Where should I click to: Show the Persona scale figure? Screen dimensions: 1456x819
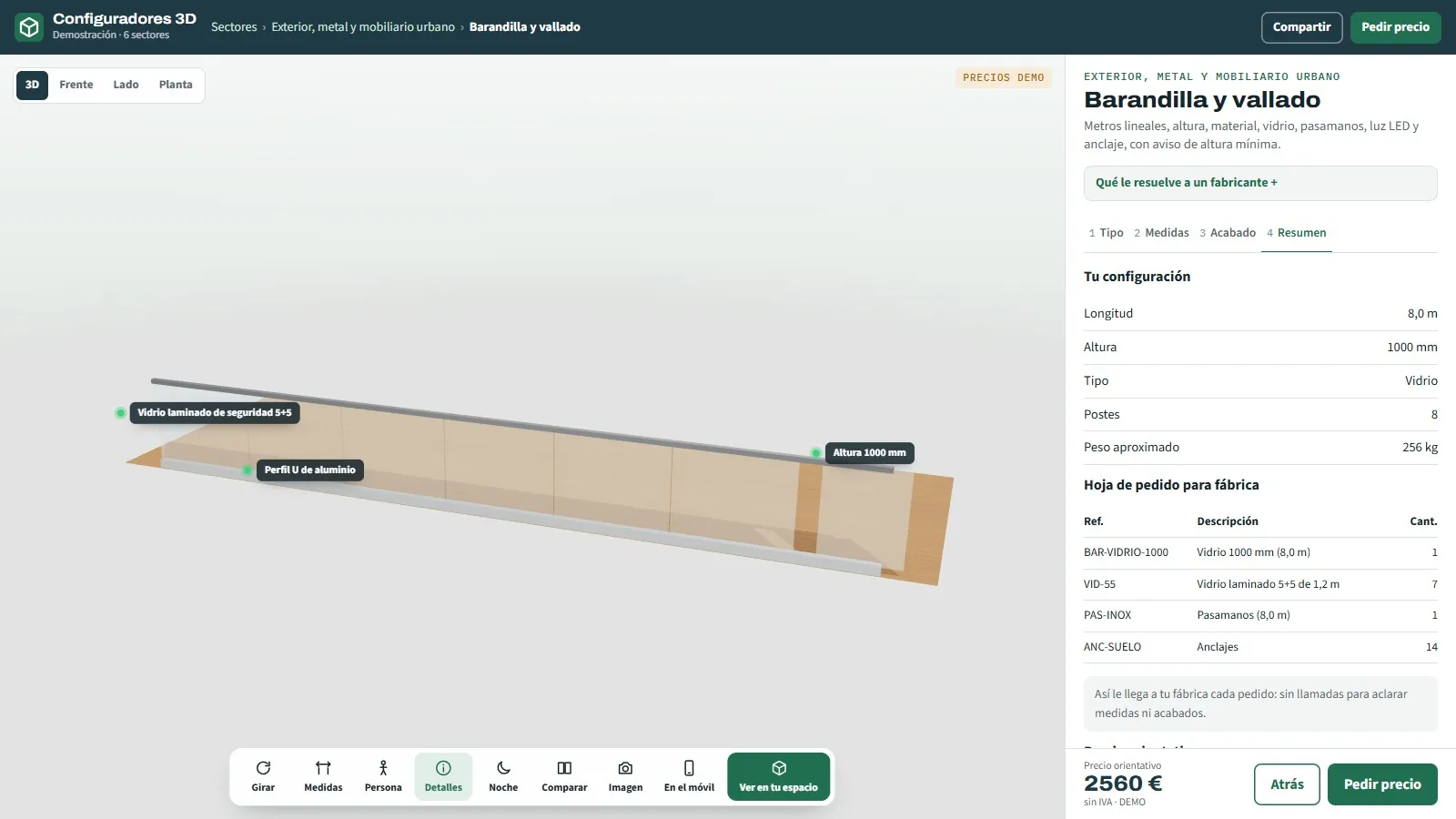point(383,776)
